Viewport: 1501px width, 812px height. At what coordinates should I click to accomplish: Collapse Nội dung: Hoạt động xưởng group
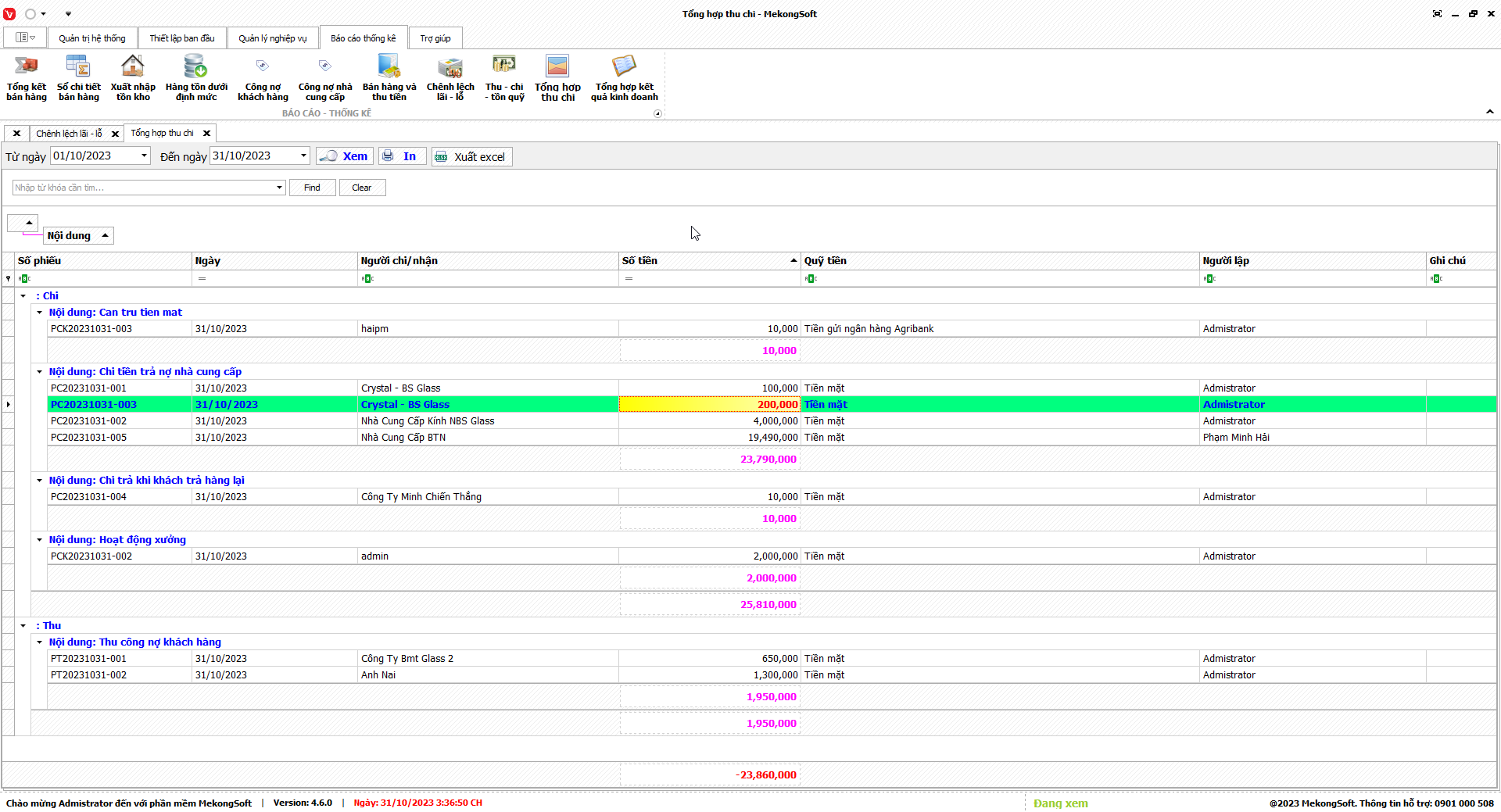click(40, 540)
